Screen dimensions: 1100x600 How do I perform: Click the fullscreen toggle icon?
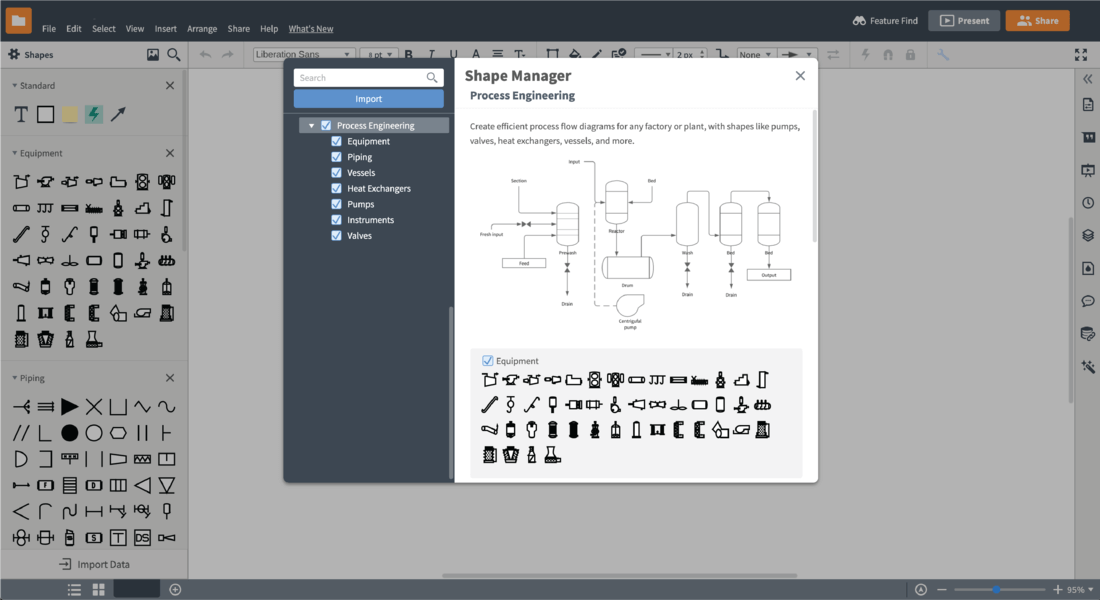(x=1080, y=55)
